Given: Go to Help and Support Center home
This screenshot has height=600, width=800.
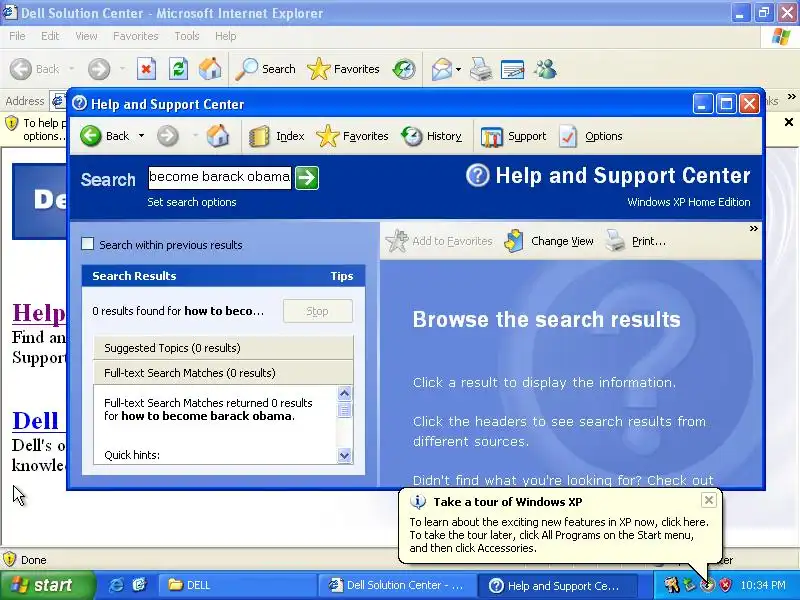Looking at the screenshot, I should point(218,136).
